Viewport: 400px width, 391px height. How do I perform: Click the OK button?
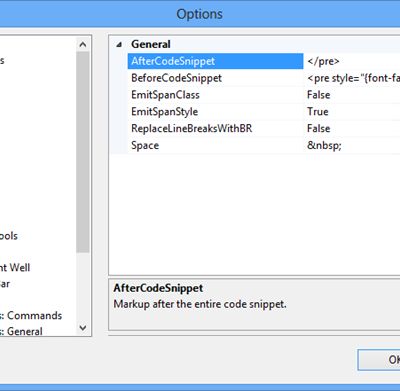[x=379, y=359]
